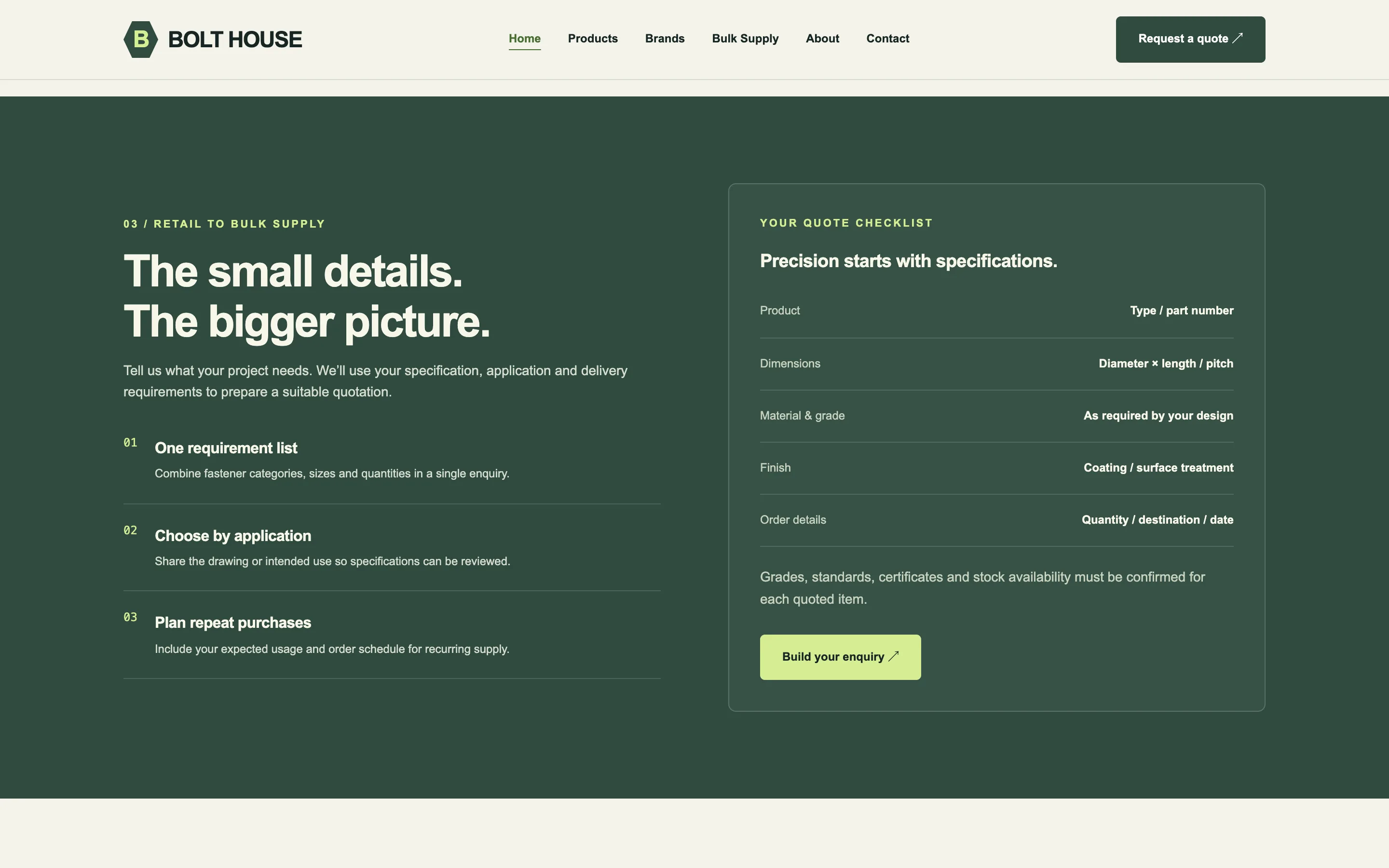Navigate to Bulk Supply
This screenshot has height=868, width=1389.
click(745, 39)
